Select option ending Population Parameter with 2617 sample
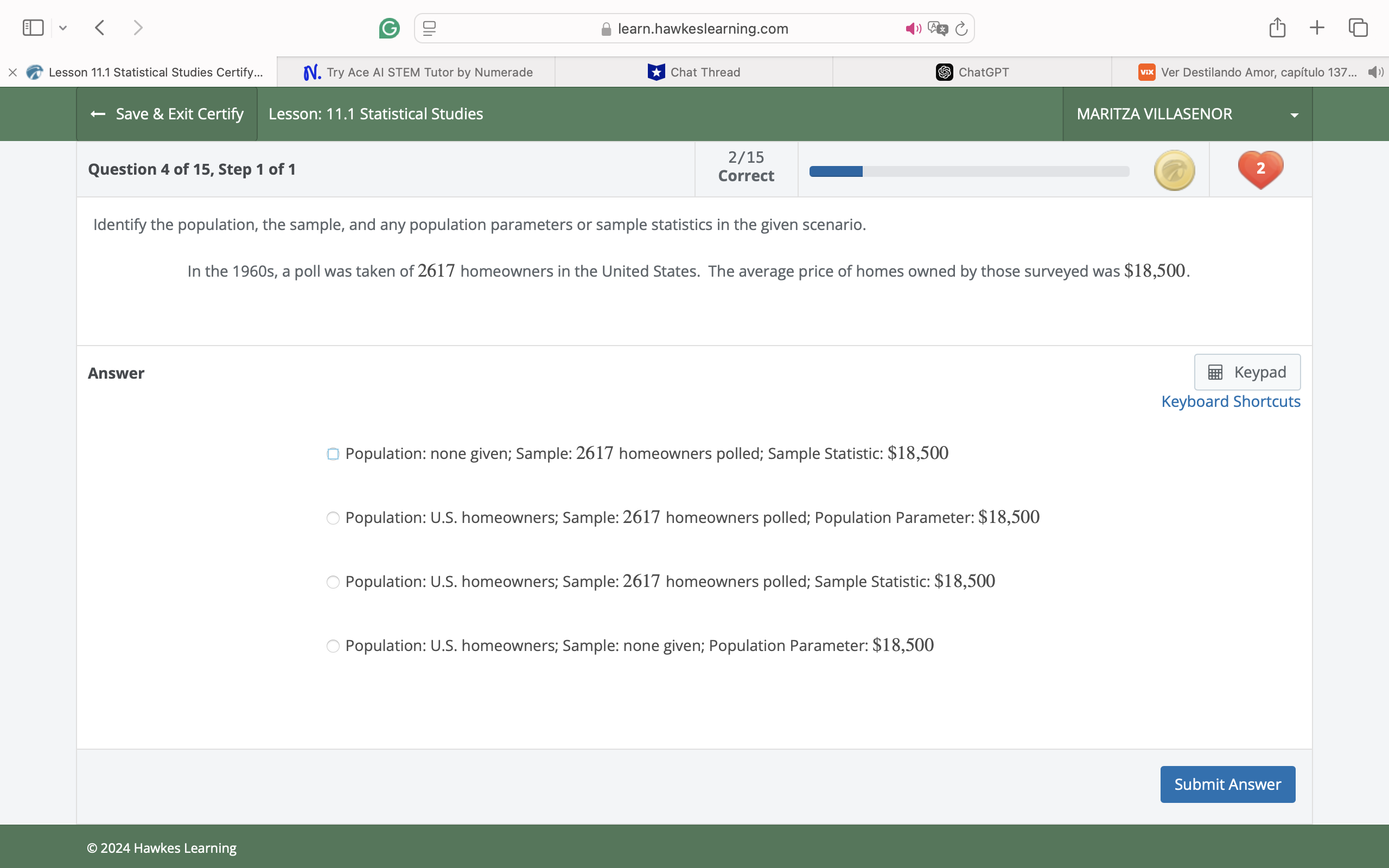Screen dimensions: 1389x868 point(333,518)
